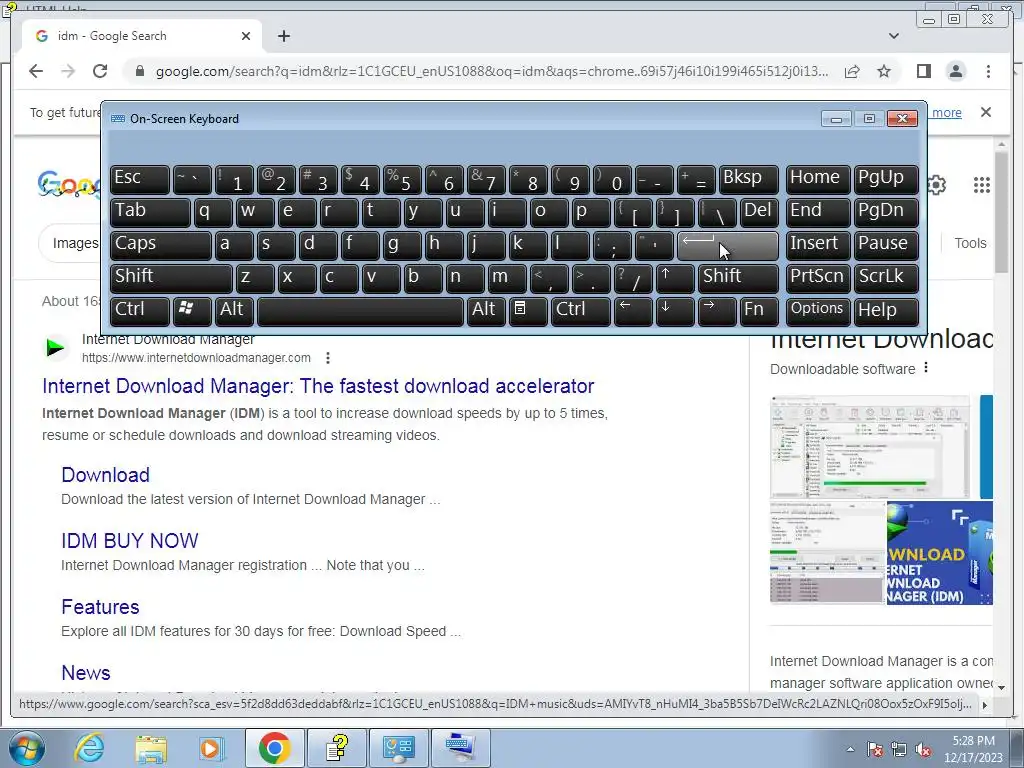Tap the context menu key on keyboard
This screenshot has height=768, width=1024.
click(528, 311)
